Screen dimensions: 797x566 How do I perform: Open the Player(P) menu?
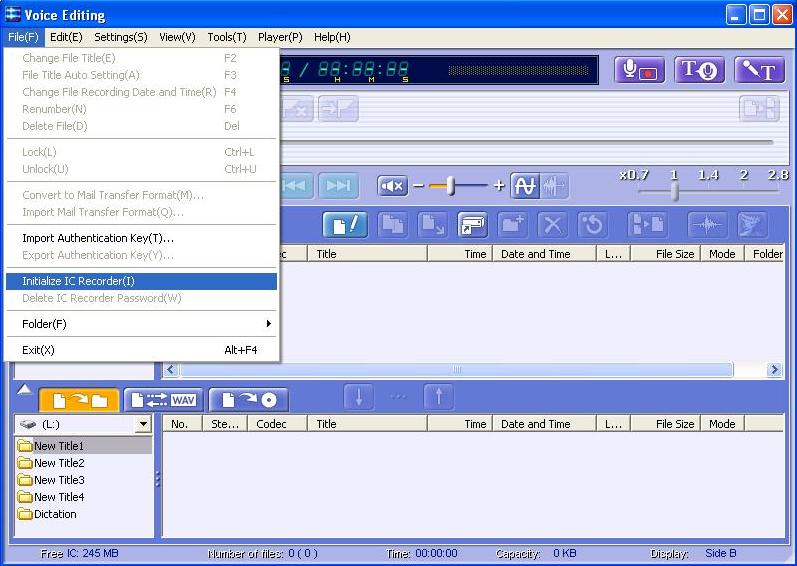280,37
